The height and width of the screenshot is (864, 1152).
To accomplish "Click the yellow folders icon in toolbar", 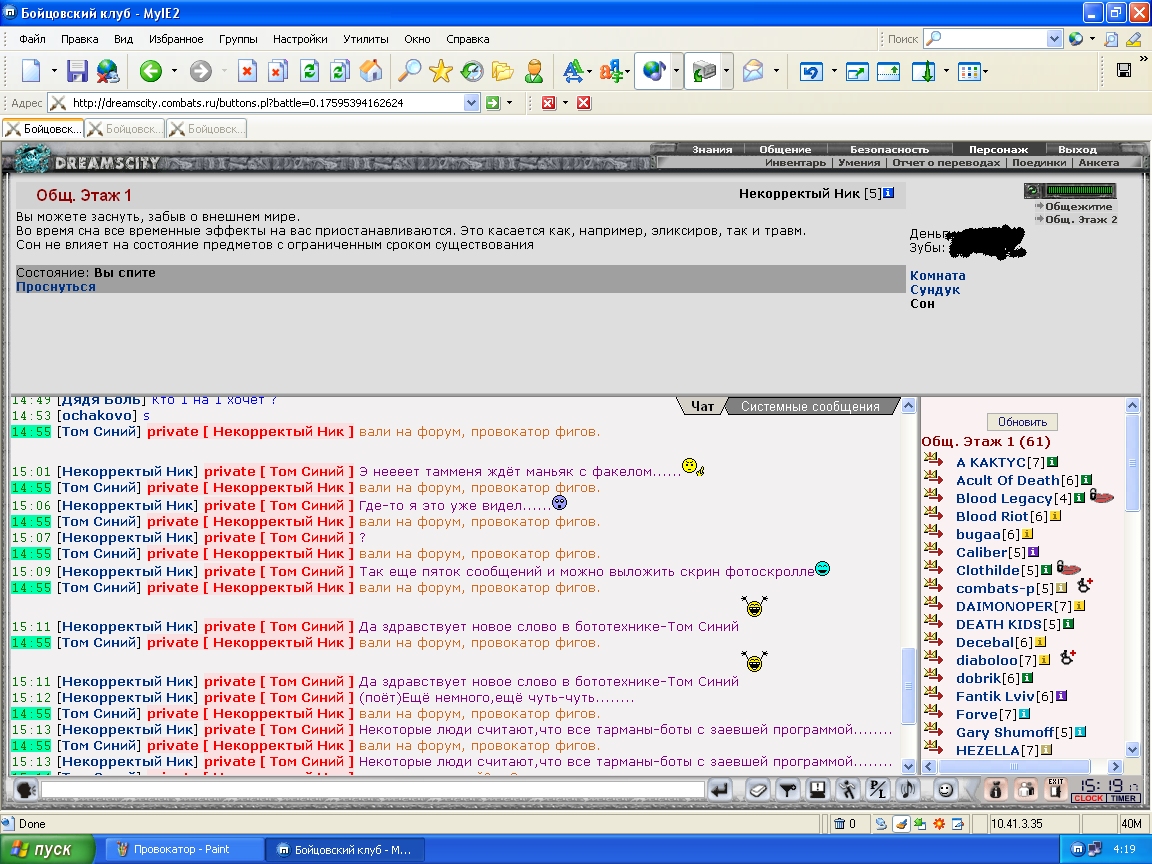I will [x=503, y=71].
